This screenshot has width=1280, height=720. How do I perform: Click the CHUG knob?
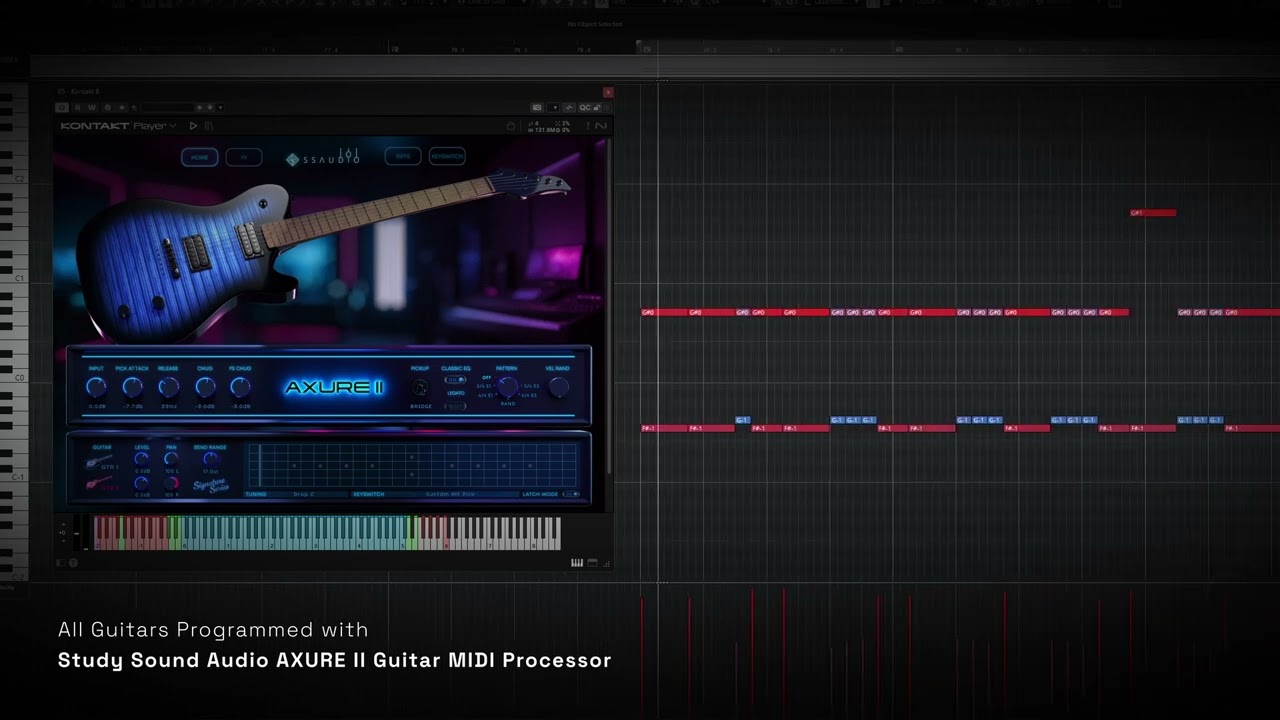[205, 387]
